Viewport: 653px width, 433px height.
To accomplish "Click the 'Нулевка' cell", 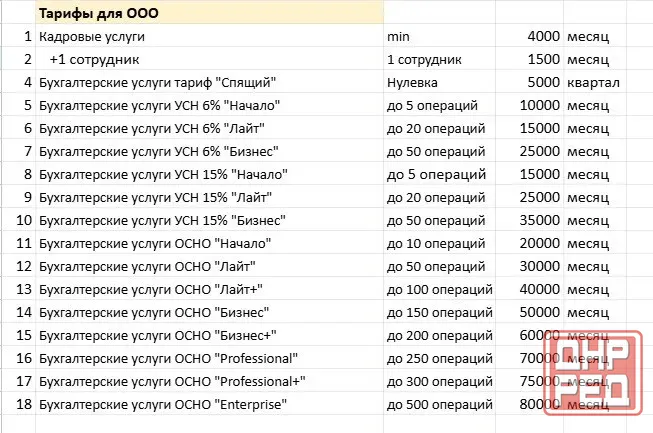I will (439, 82).
